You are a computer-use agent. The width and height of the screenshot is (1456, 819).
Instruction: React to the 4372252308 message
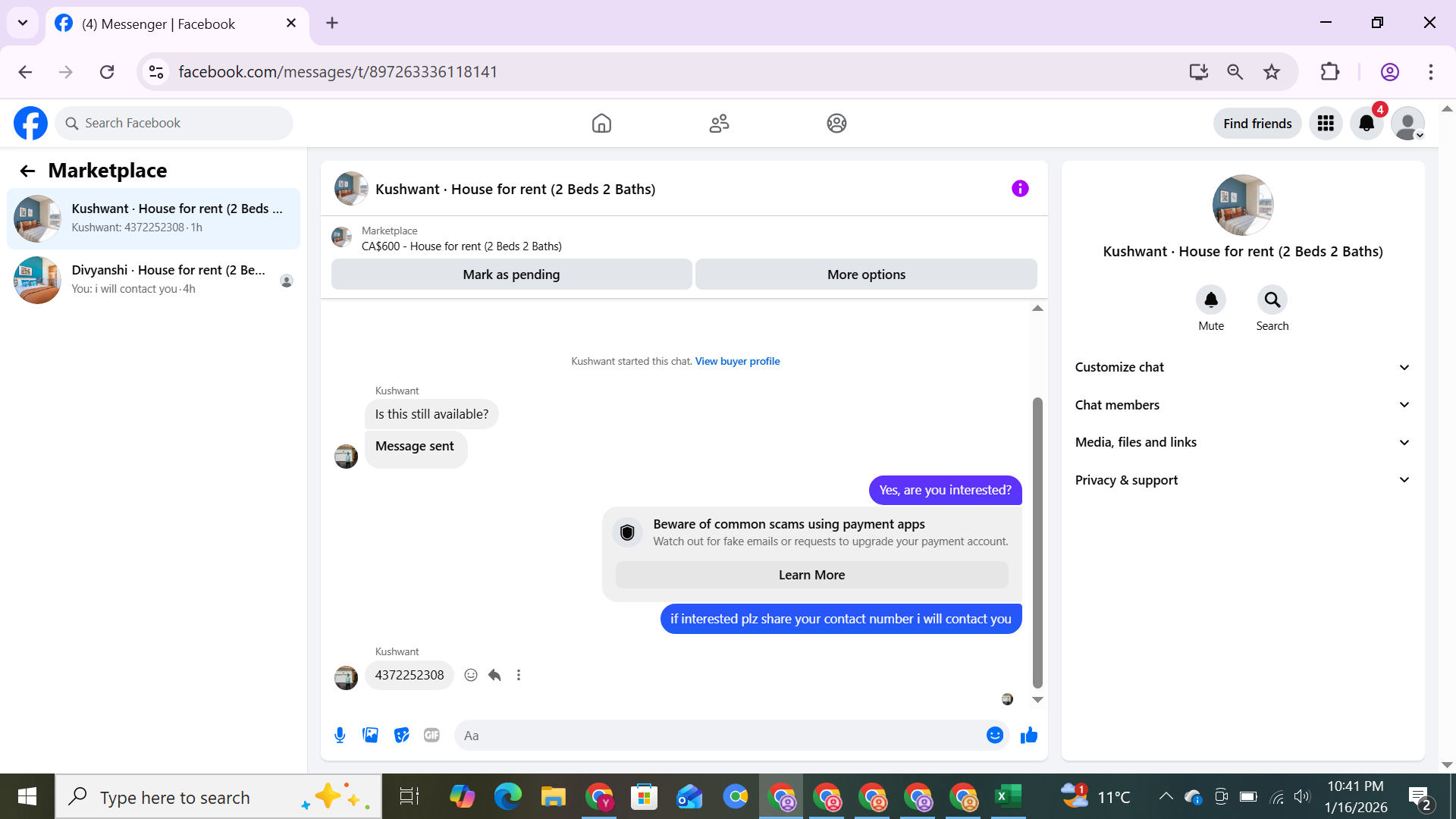pyautogui.click(x=471, y=675)
